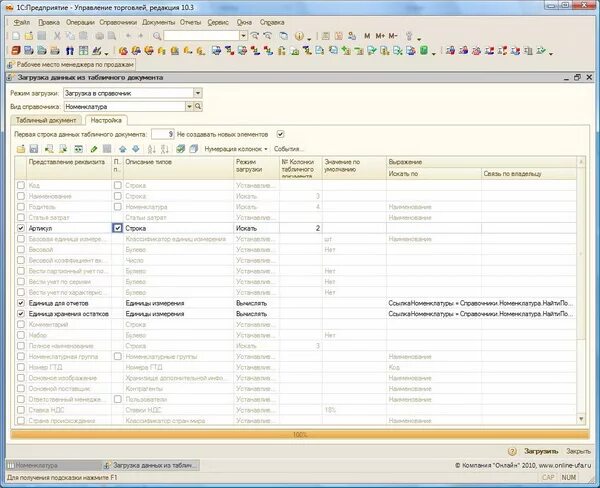Click the red book icon at toolbar start
Viewport: 600px width, 488px height.
[15, 51]
